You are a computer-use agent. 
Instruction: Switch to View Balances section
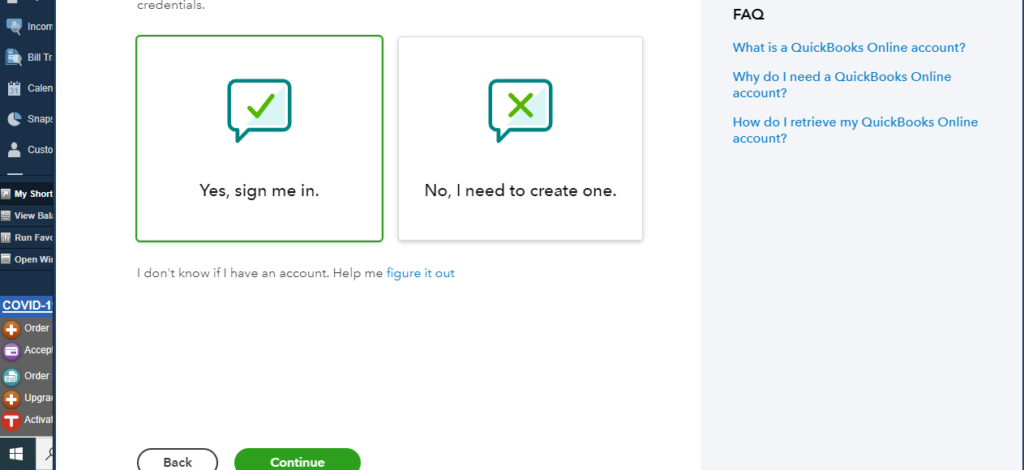(x=27, y=215)
